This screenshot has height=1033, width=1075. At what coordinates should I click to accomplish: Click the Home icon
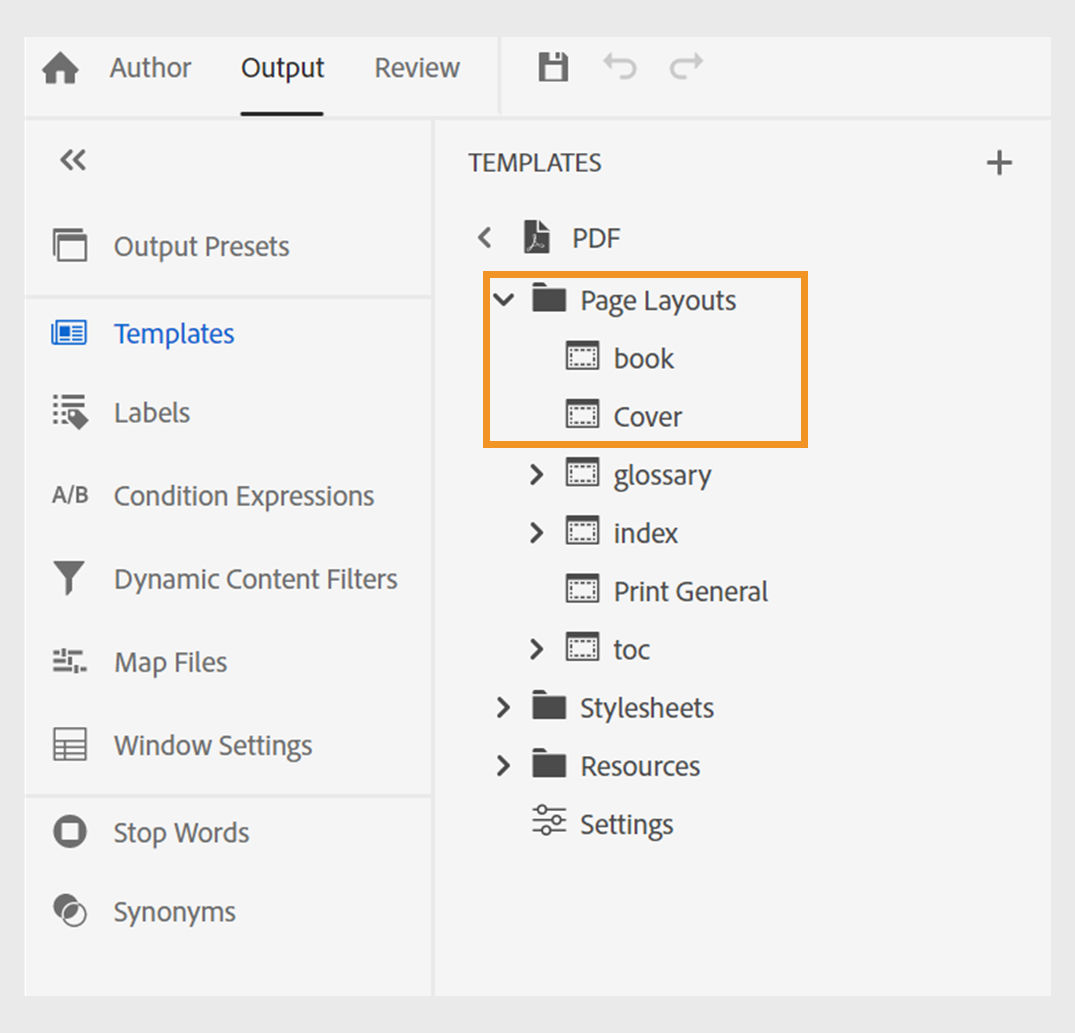coord(59,66)
